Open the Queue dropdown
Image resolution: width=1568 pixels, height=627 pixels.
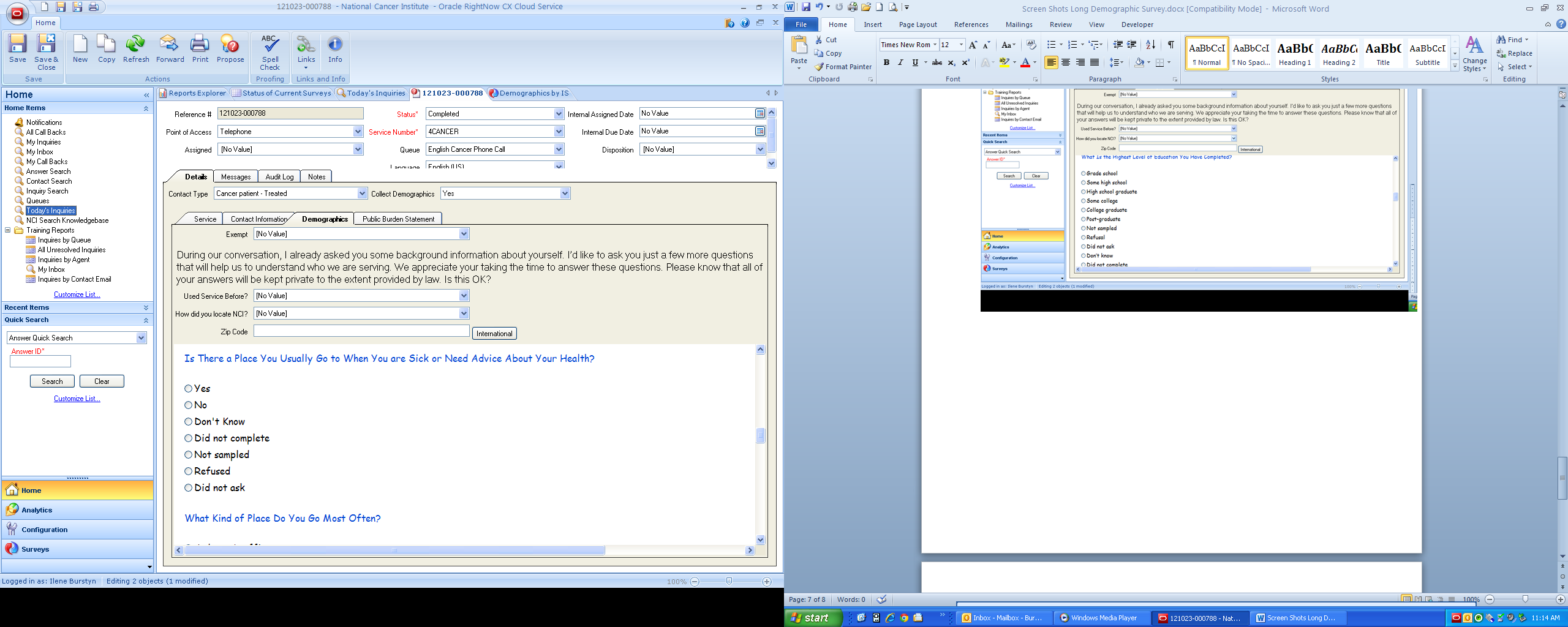[x=559, y=149]
